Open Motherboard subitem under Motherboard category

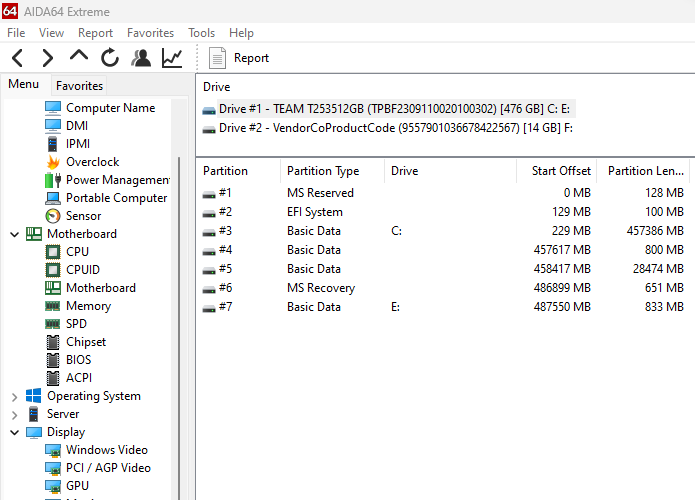pos(101,288)
